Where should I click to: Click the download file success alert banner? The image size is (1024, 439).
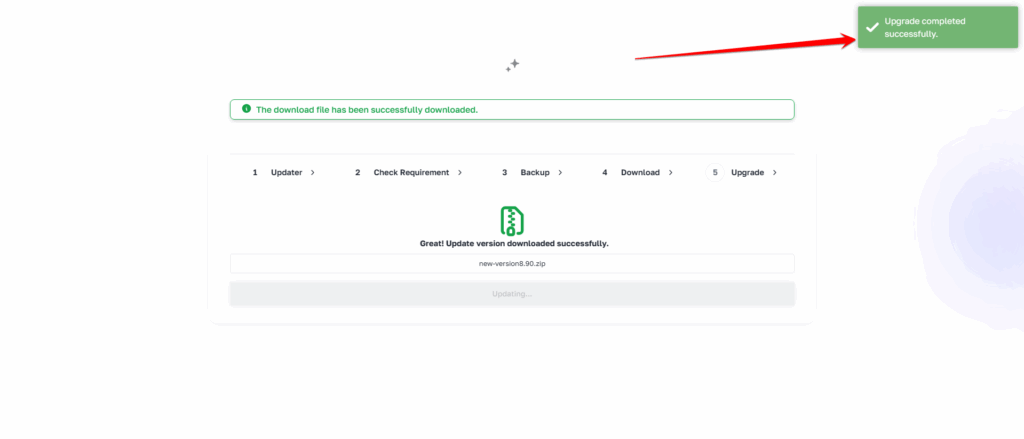[512, 109]
